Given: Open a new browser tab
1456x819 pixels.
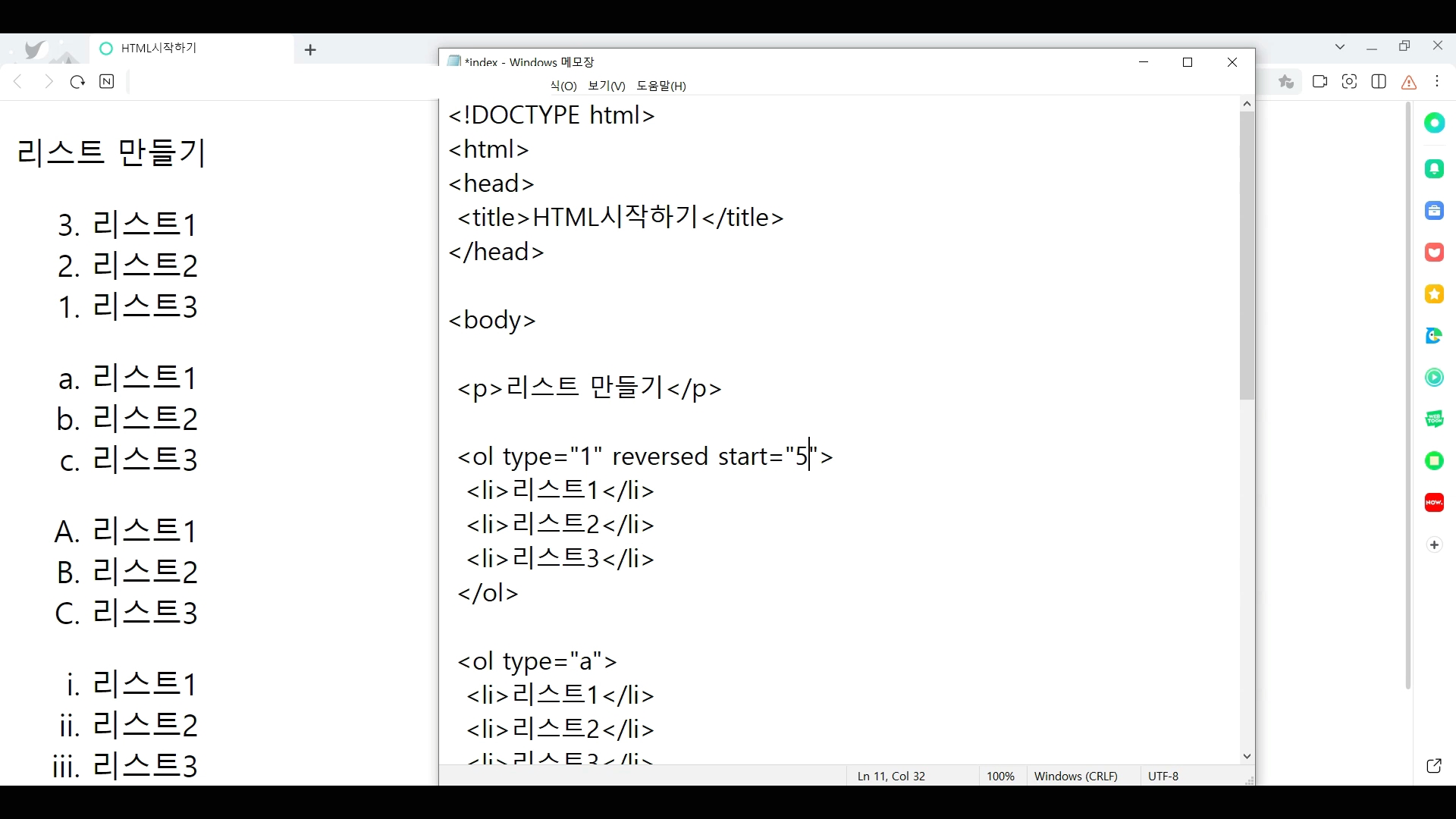Looking at the screenshot, I should pyautogui.click(x=310, y=50).
